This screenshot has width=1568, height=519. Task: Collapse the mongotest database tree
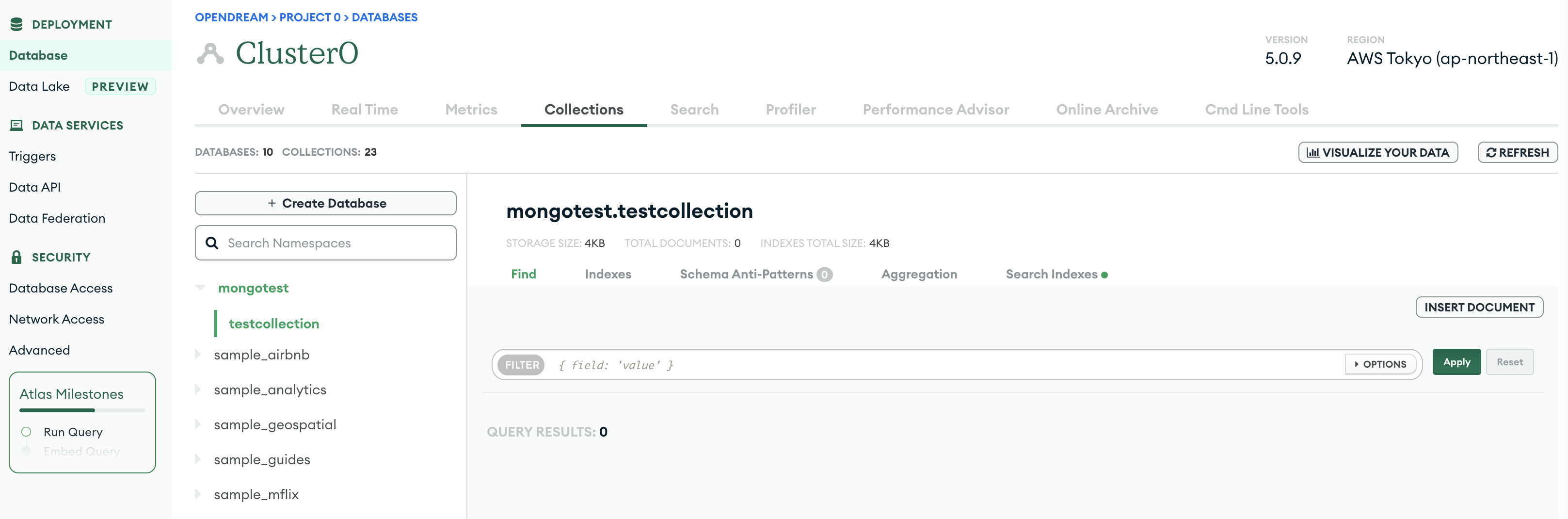tap(200, 288)
